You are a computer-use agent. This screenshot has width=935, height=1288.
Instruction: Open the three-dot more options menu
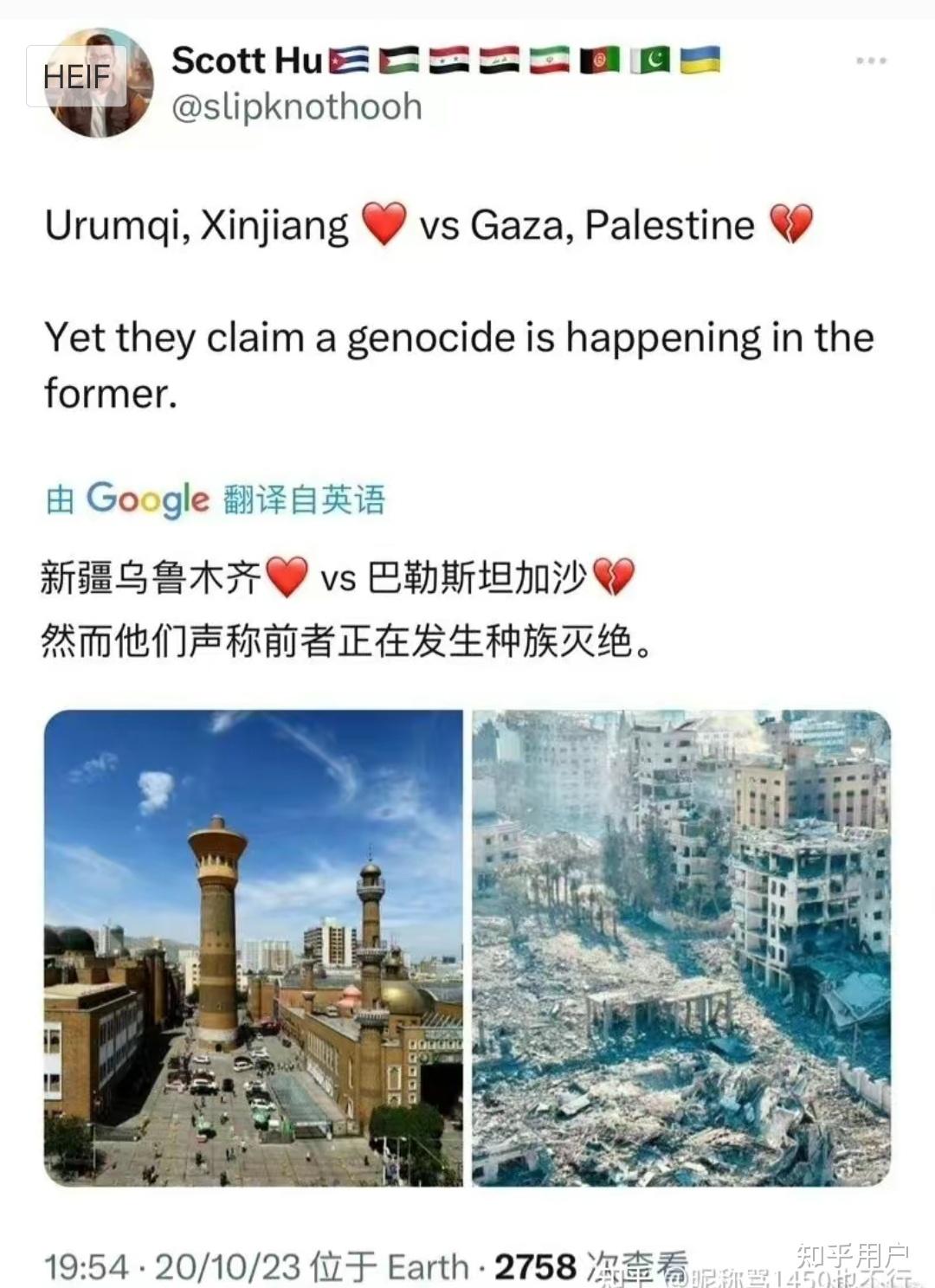(x=870, y=61)
